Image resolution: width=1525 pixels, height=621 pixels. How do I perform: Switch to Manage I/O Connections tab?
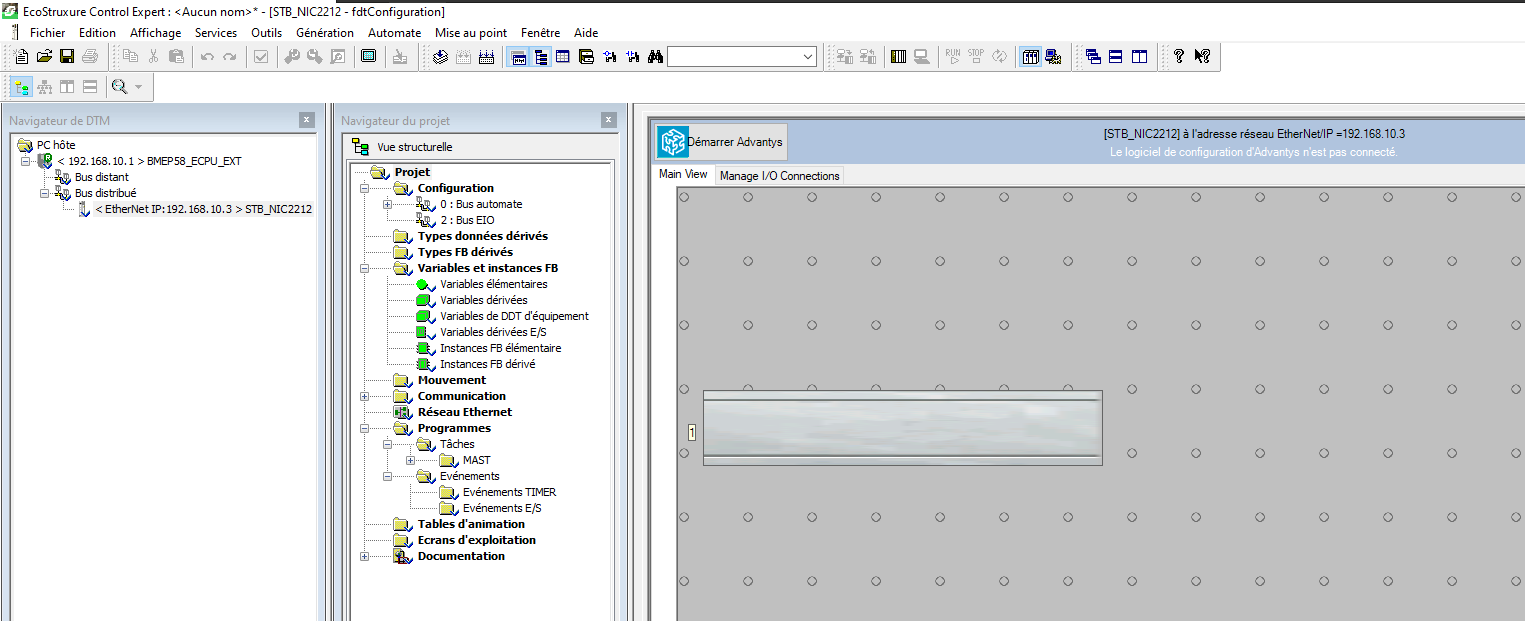coord(780,176)
